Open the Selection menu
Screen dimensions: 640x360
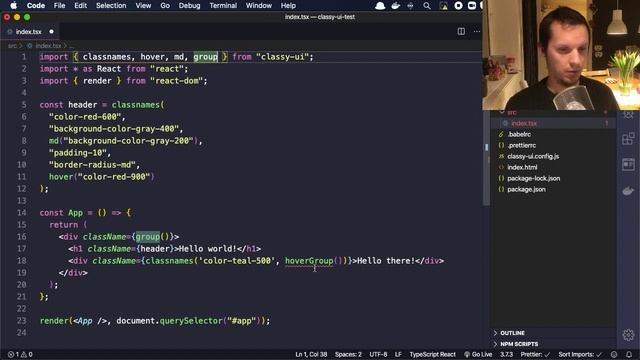(111, 6)
